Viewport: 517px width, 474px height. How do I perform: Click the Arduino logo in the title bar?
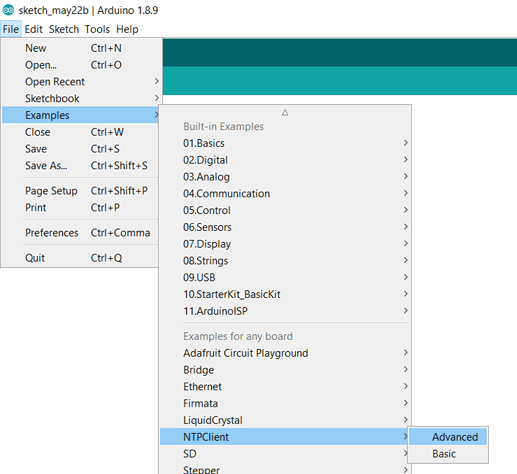8,10
